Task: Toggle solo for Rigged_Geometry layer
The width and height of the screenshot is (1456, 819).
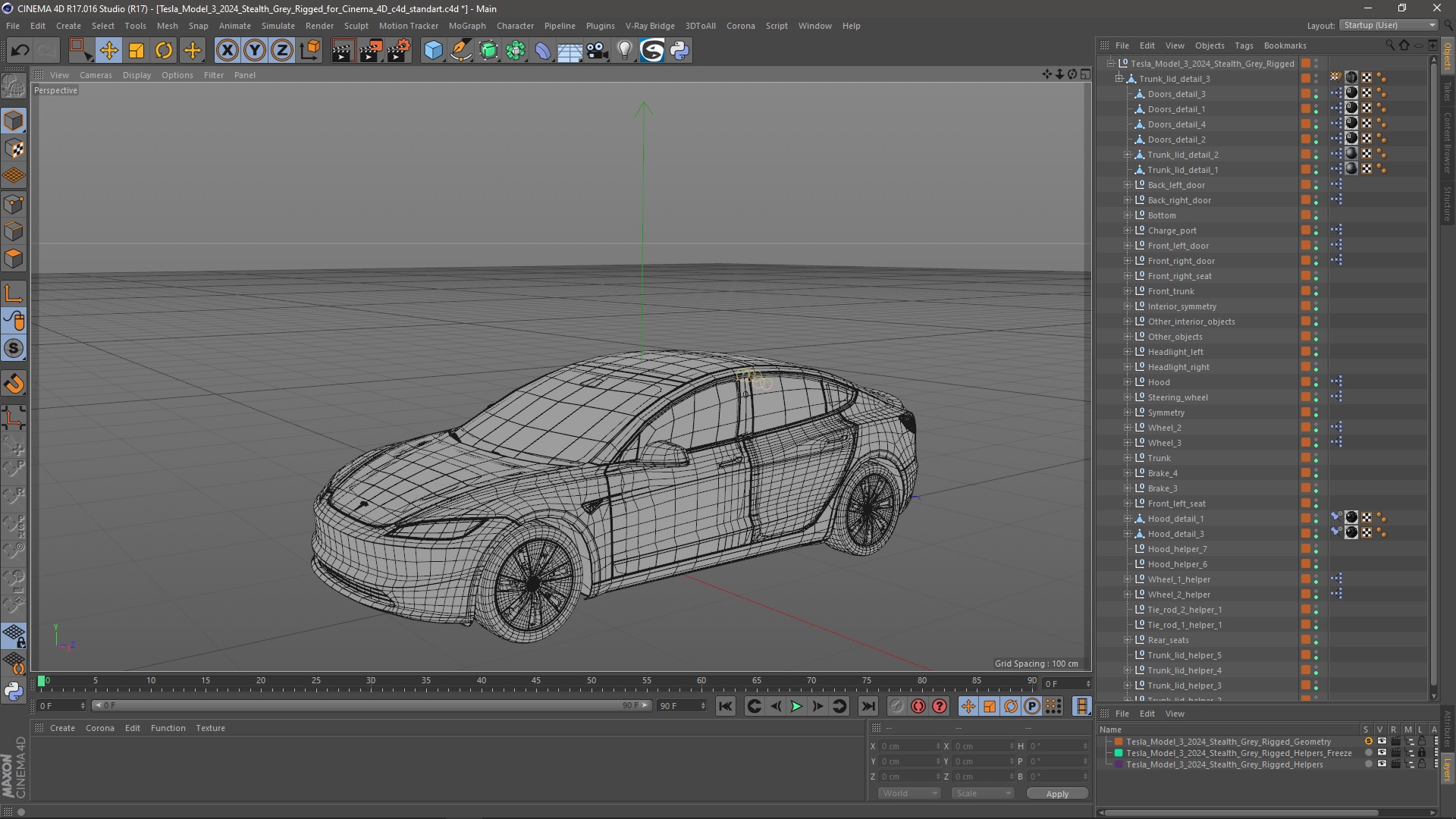Action: coord(1368,742)
